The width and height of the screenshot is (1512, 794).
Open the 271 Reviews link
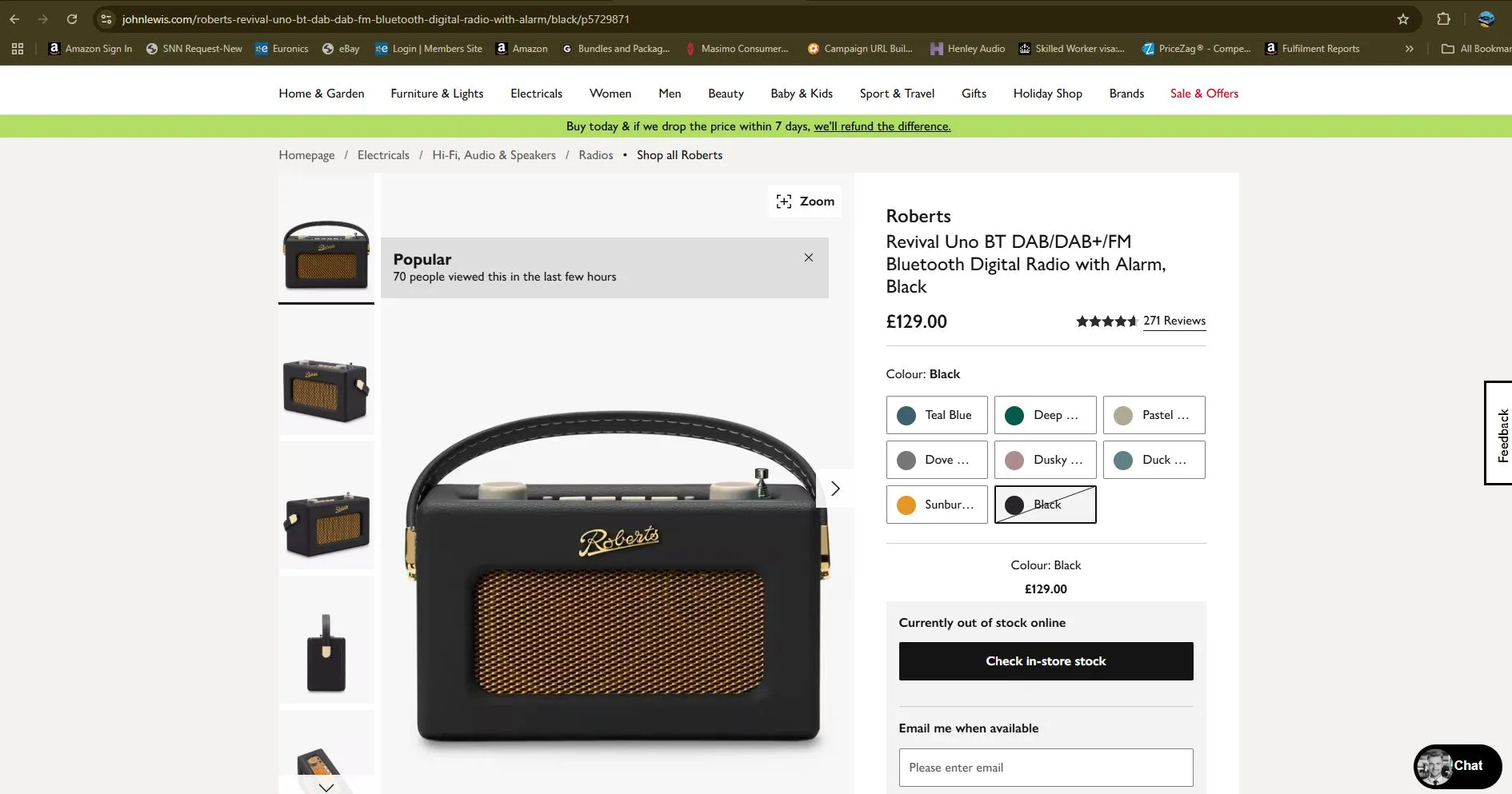[1174, 321]
